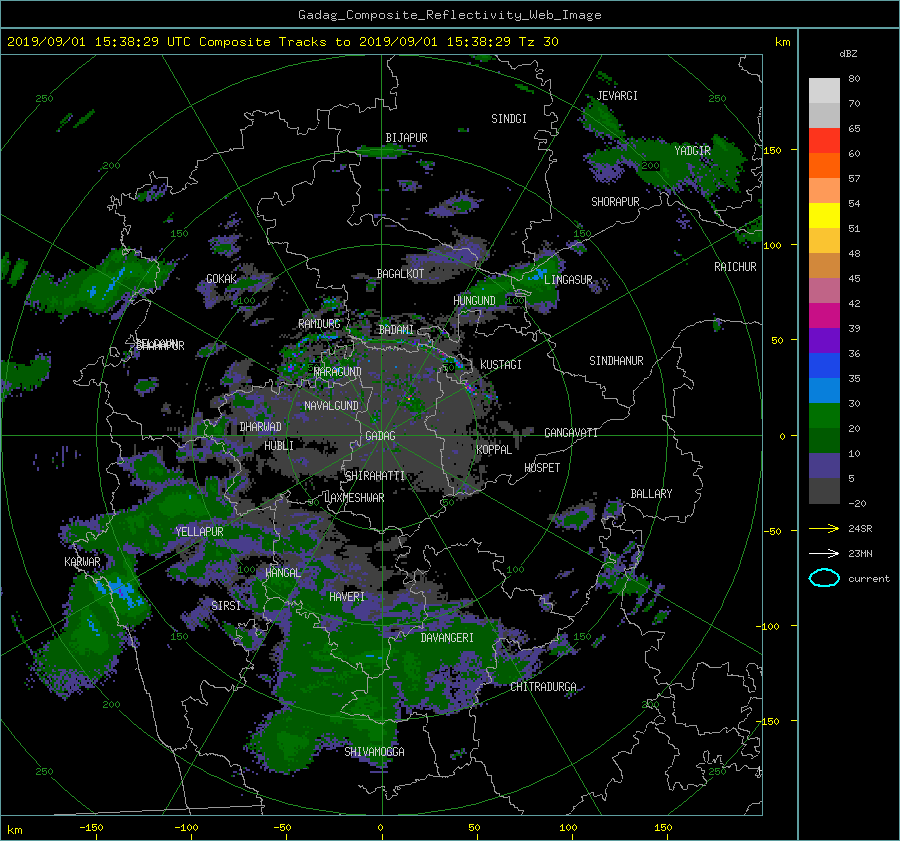Select the GOKAK city label
Viewport: 900px width, 841px height.
tap(221, 279)
